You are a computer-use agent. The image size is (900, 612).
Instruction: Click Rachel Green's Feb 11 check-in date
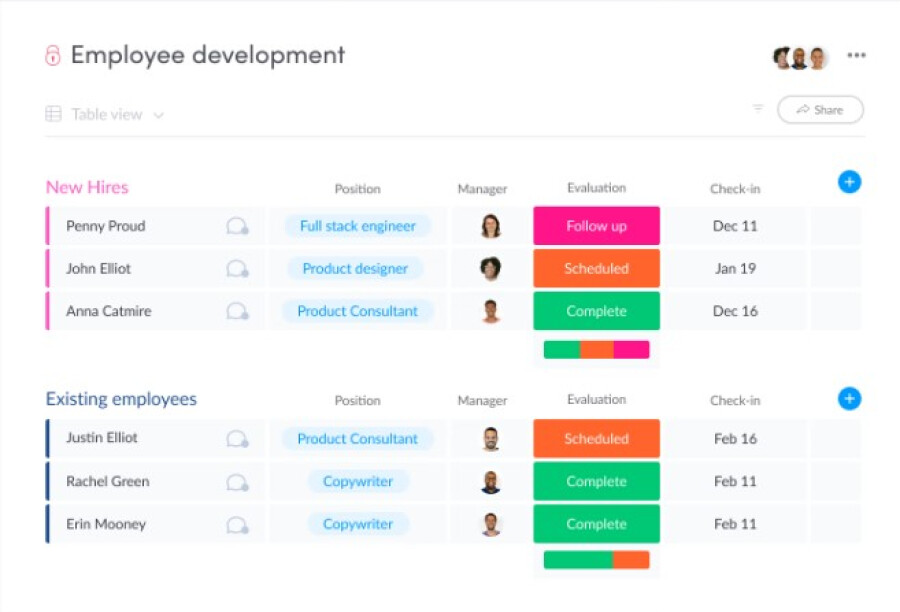[735, 482]
